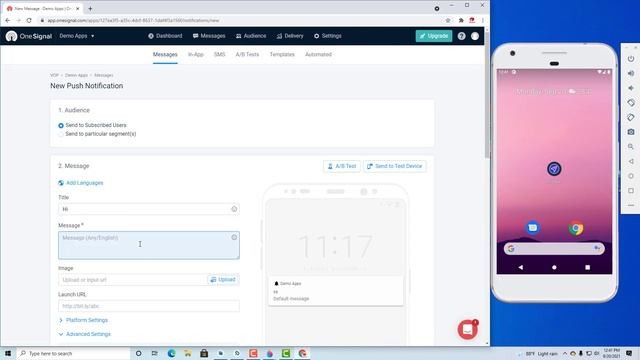The height and width of the screenshot is (360, 640).
Task: Open the Delivery navigation menu
Action: [x=290, y=36]
